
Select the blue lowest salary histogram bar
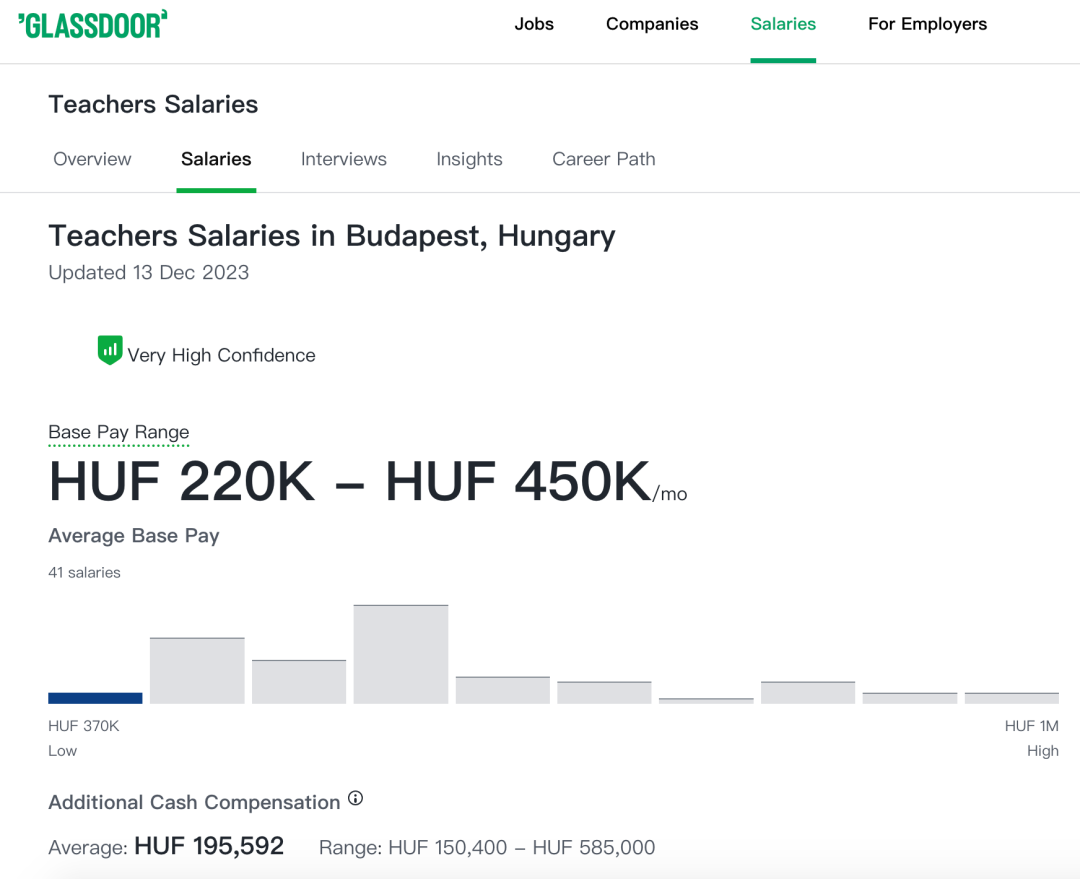click(x=95, y=698)
